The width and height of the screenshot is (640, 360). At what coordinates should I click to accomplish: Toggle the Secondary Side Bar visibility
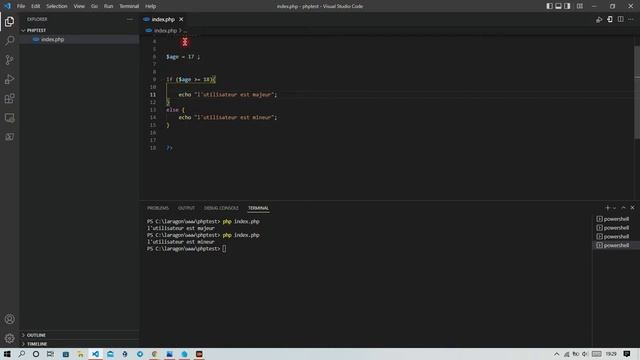point(567,6)
